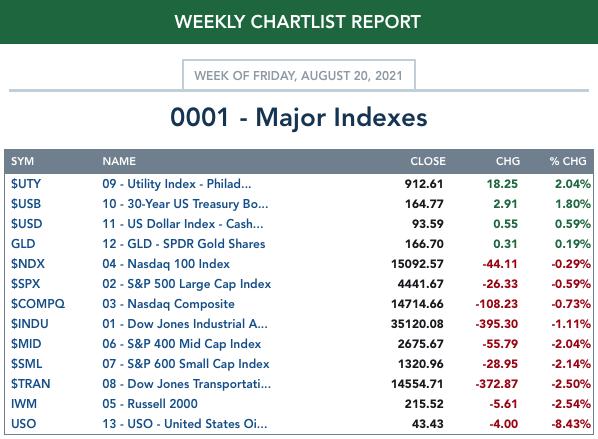Viewport: 598px width, 439px height.
Task: Click the 0001 - Major Indexes heading
Action: 299,117
